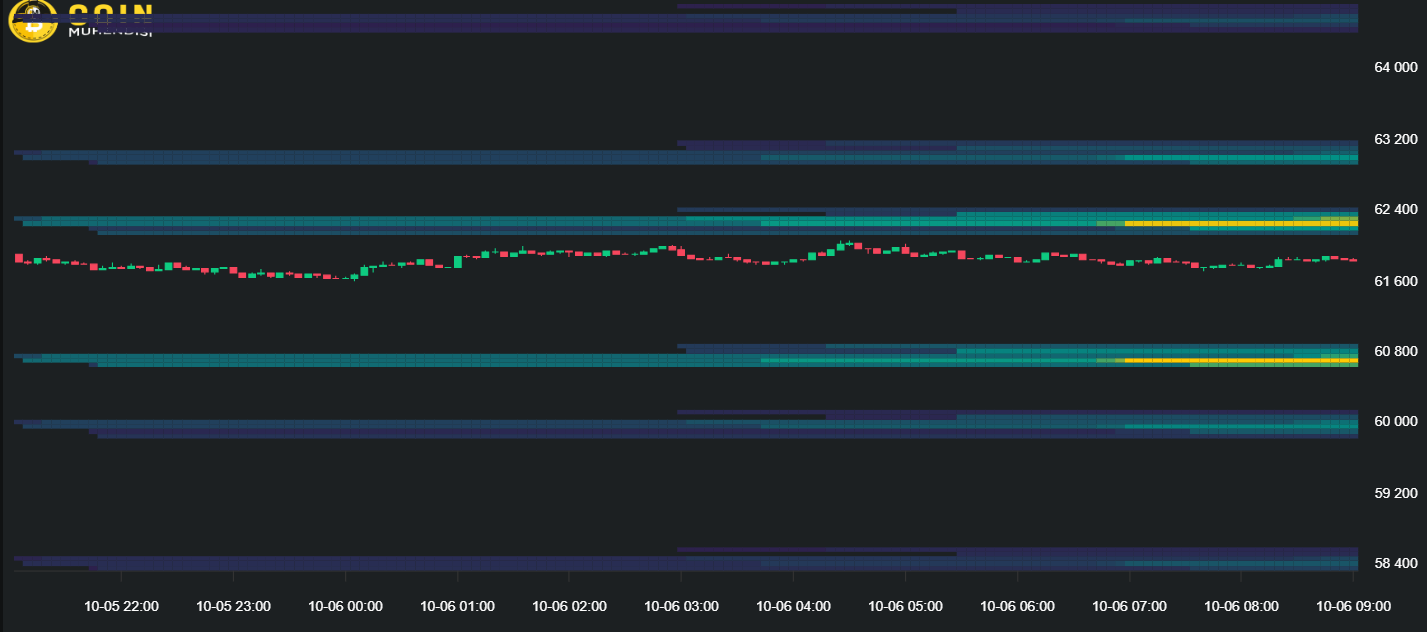Click the 10-06 09:00 time label
Image resolution: width=1427 pixels, height=632 pixels.
point(1353,605)
